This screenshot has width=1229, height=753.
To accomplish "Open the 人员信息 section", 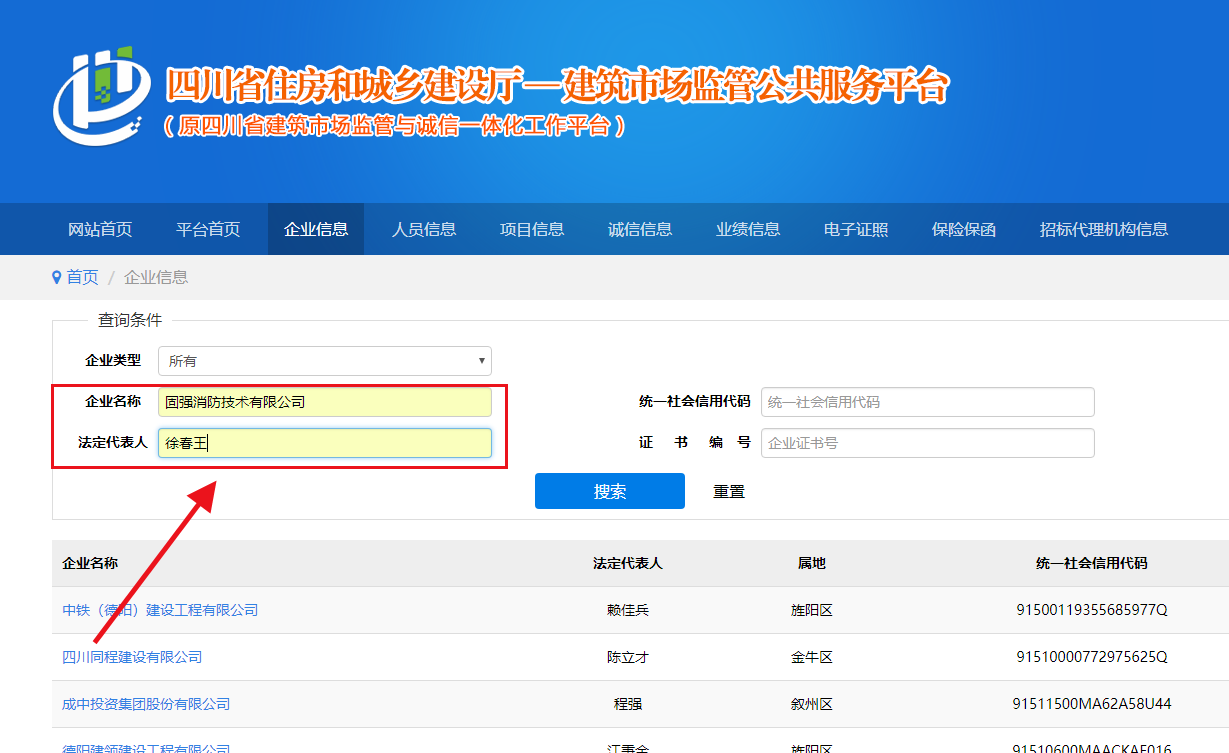I will [423, 228].
